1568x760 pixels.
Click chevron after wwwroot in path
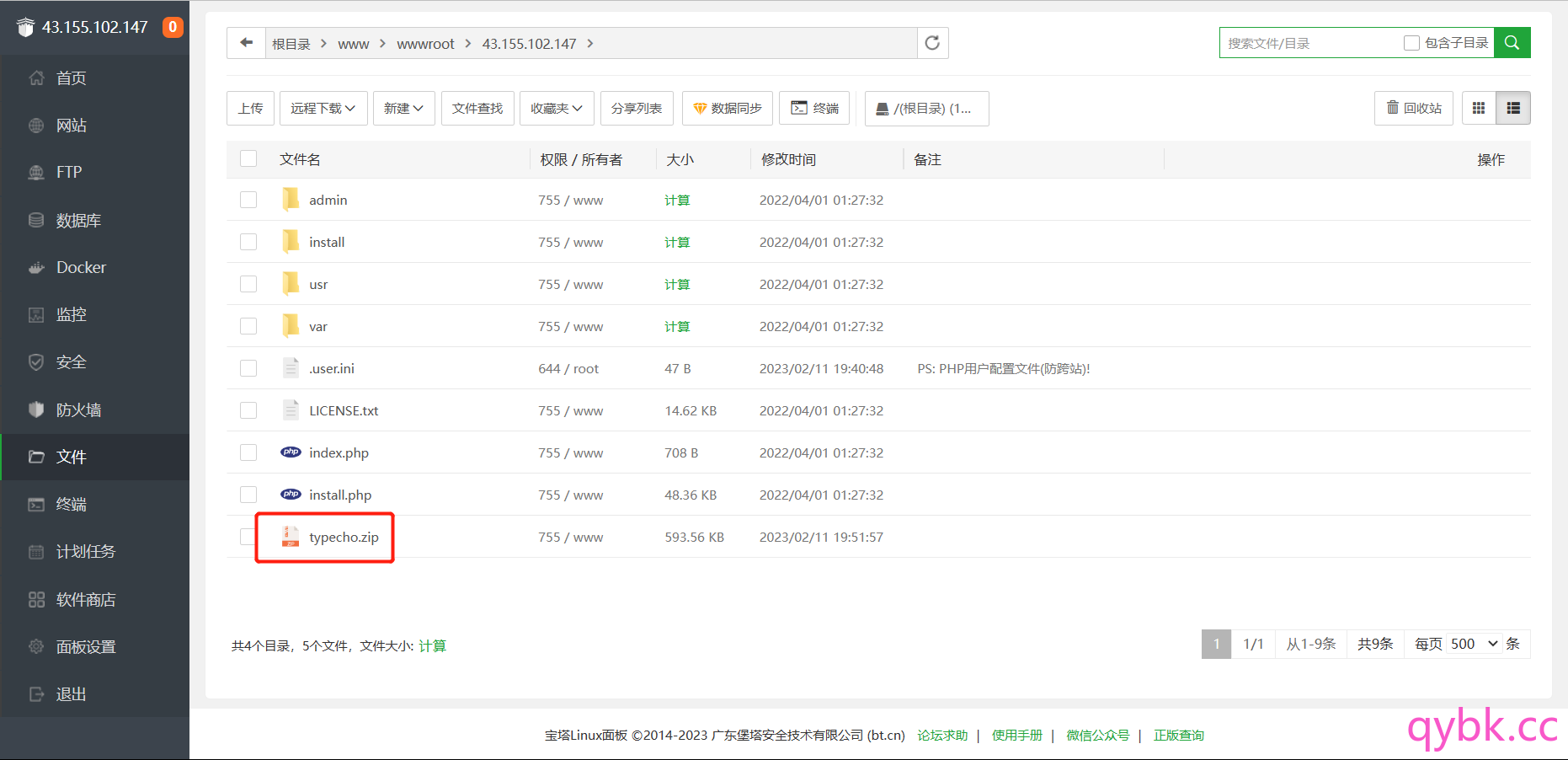point(467,43)
